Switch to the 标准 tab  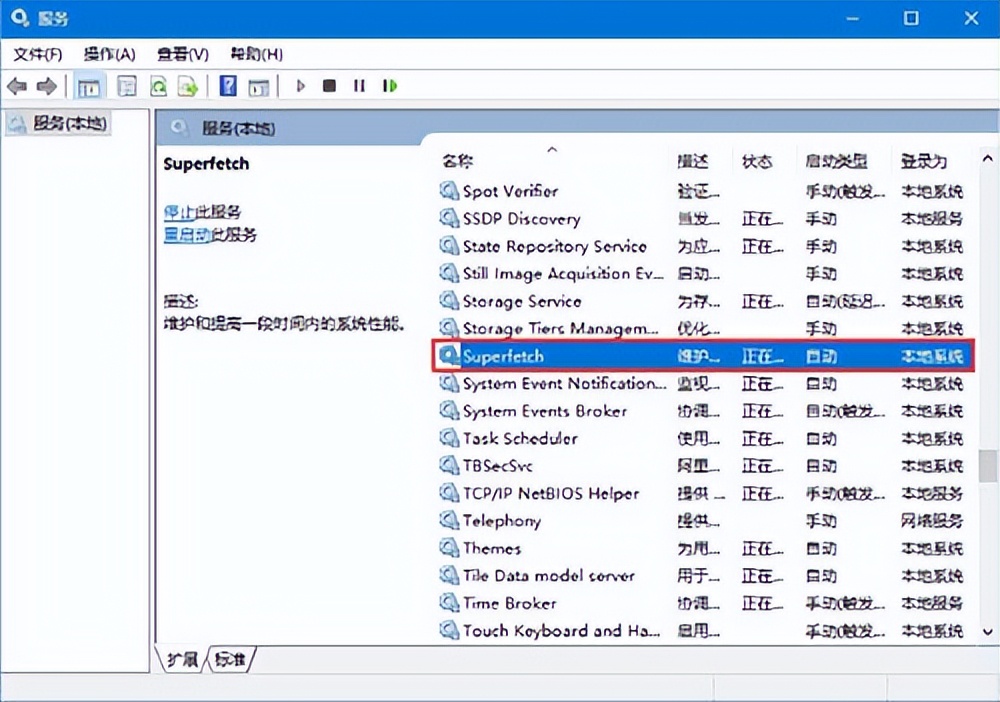pos(232,659)
